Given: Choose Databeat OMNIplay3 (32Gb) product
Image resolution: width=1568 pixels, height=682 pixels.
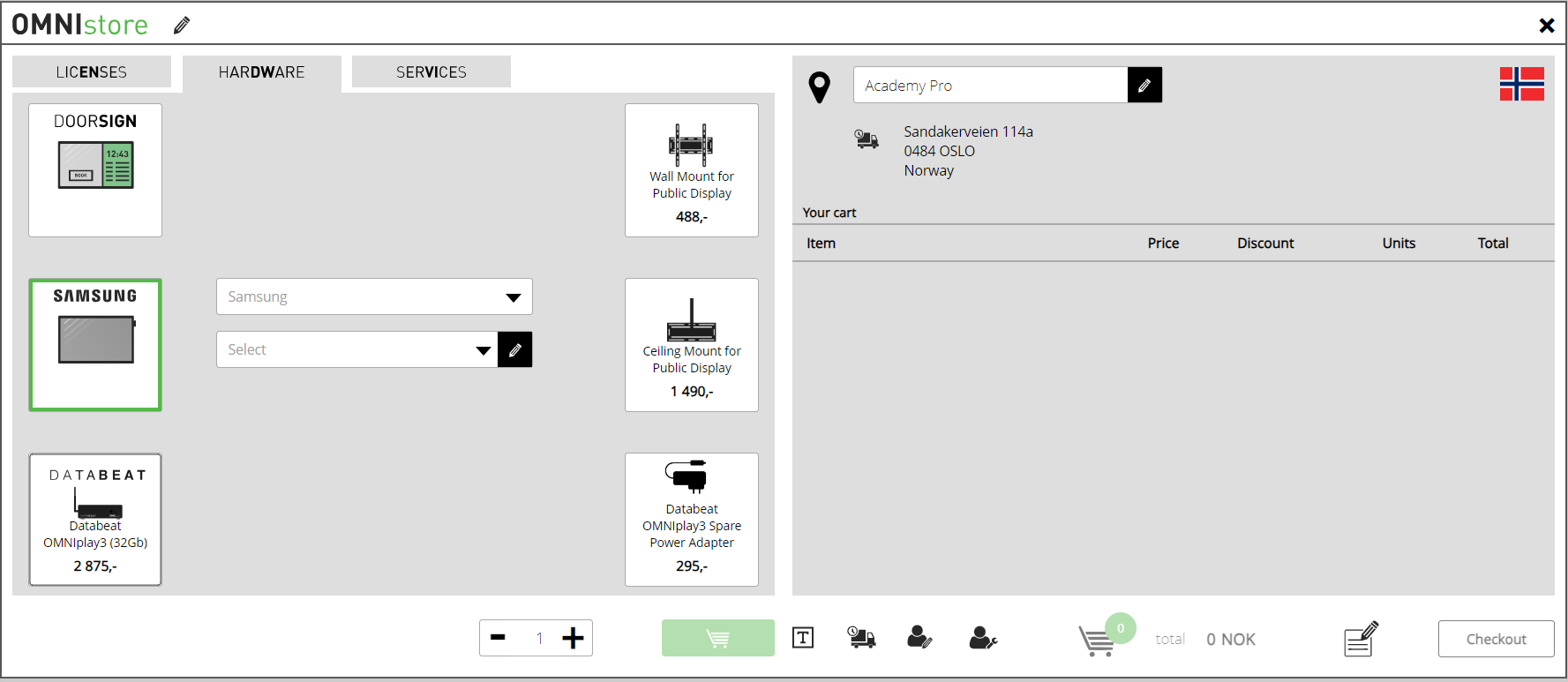Looking at the screenshot, I should tap(95, 520).
